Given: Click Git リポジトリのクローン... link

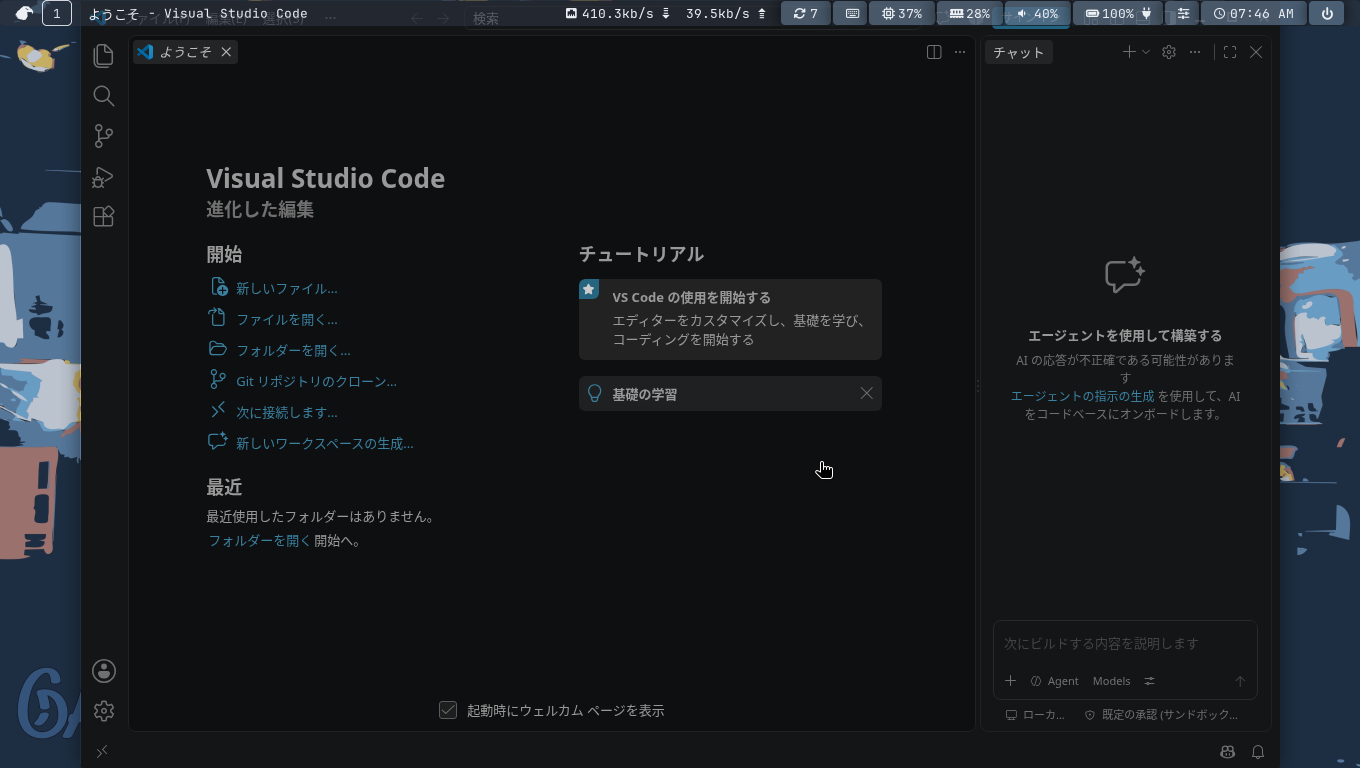Looking at the screenshot, I should (x=316, y=381).
